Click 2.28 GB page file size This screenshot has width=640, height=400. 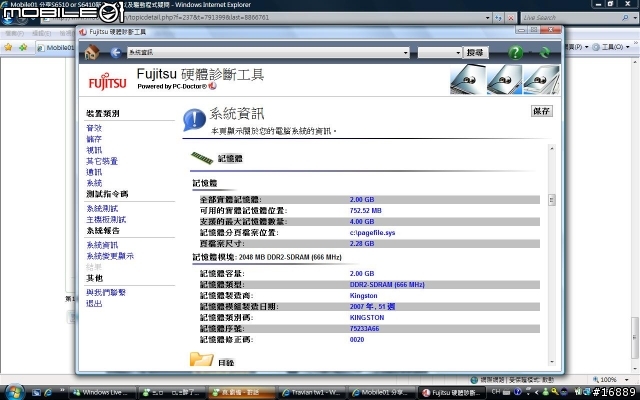[362, 244]
